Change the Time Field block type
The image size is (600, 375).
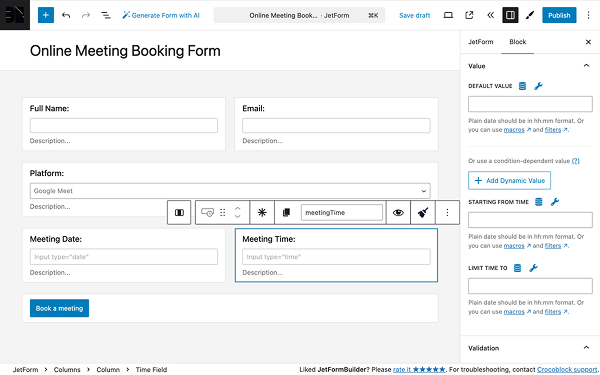click(207, 212)
